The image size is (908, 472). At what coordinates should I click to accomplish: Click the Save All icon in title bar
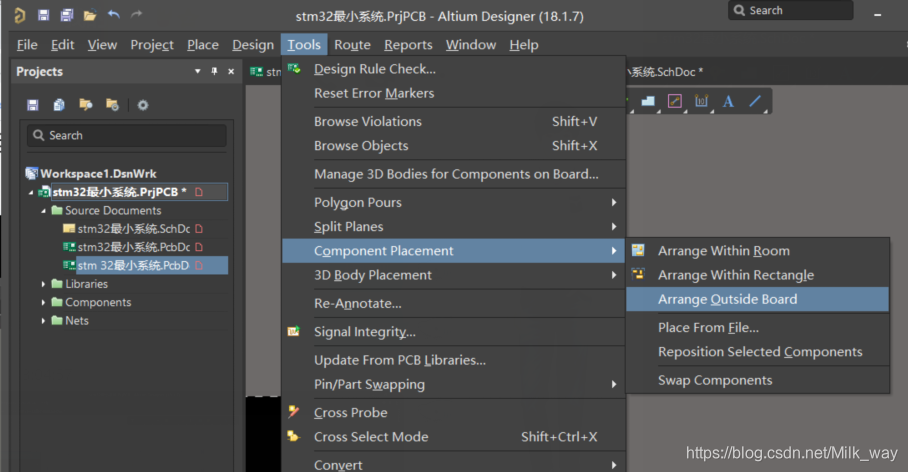coord(67,15)
